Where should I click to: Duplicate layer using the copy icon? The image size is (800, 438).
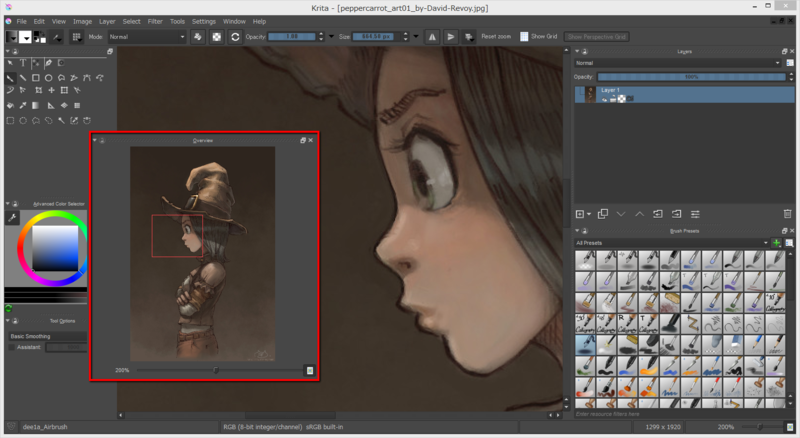pos(603,214)
